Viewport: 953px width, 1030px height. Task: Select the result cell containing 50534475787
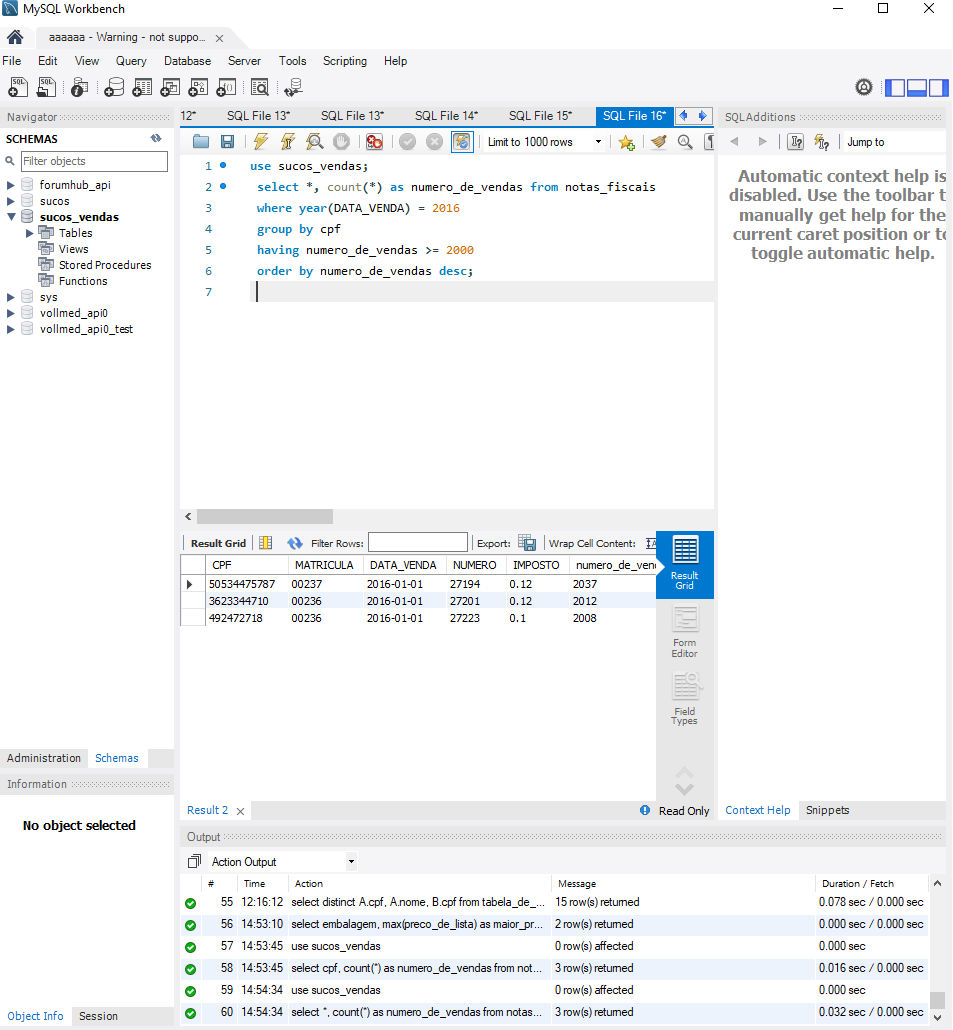click(x=247, y=584)
